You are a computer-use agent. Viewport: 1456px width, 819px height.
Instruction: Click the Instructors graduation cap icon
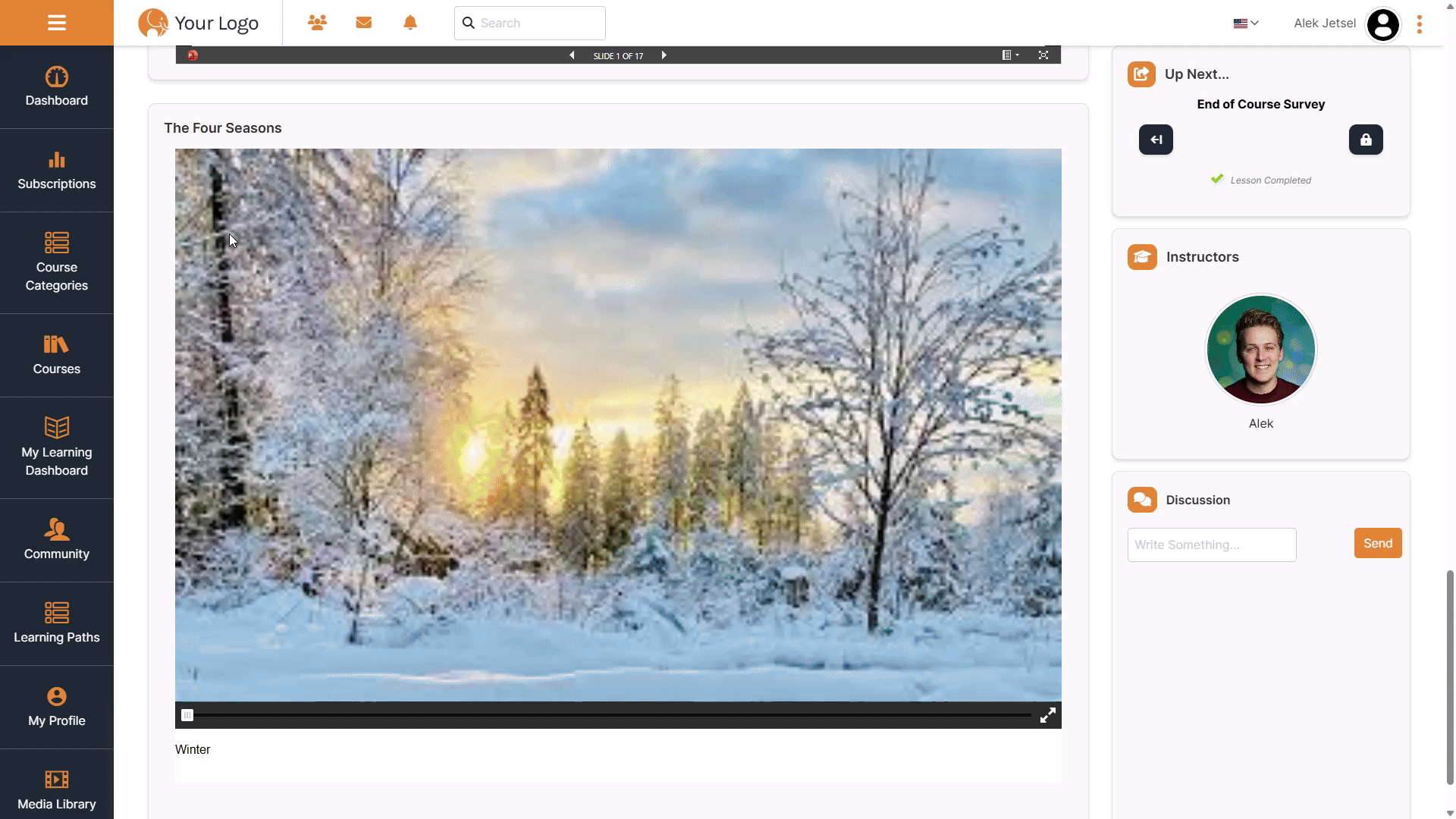(x=1142, y=257)
